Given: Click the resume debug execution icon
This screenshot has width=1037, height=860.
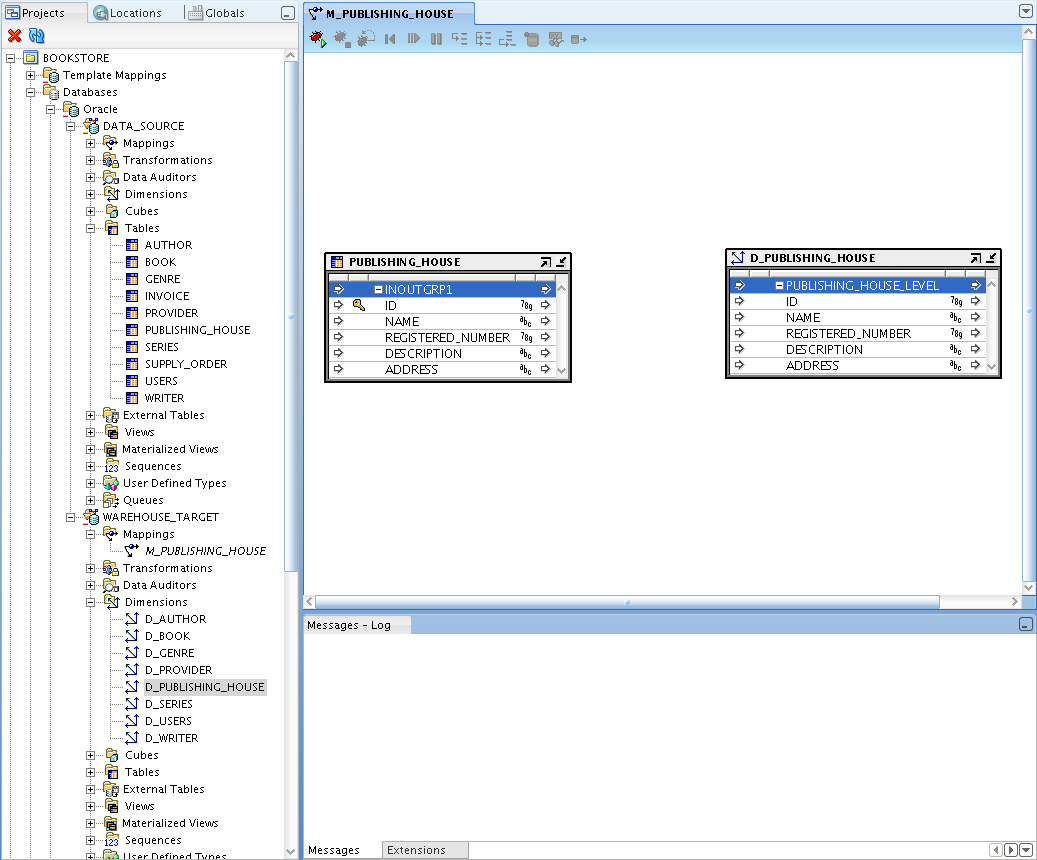Looking at the screenshot, I should click(x=413, y=39).
